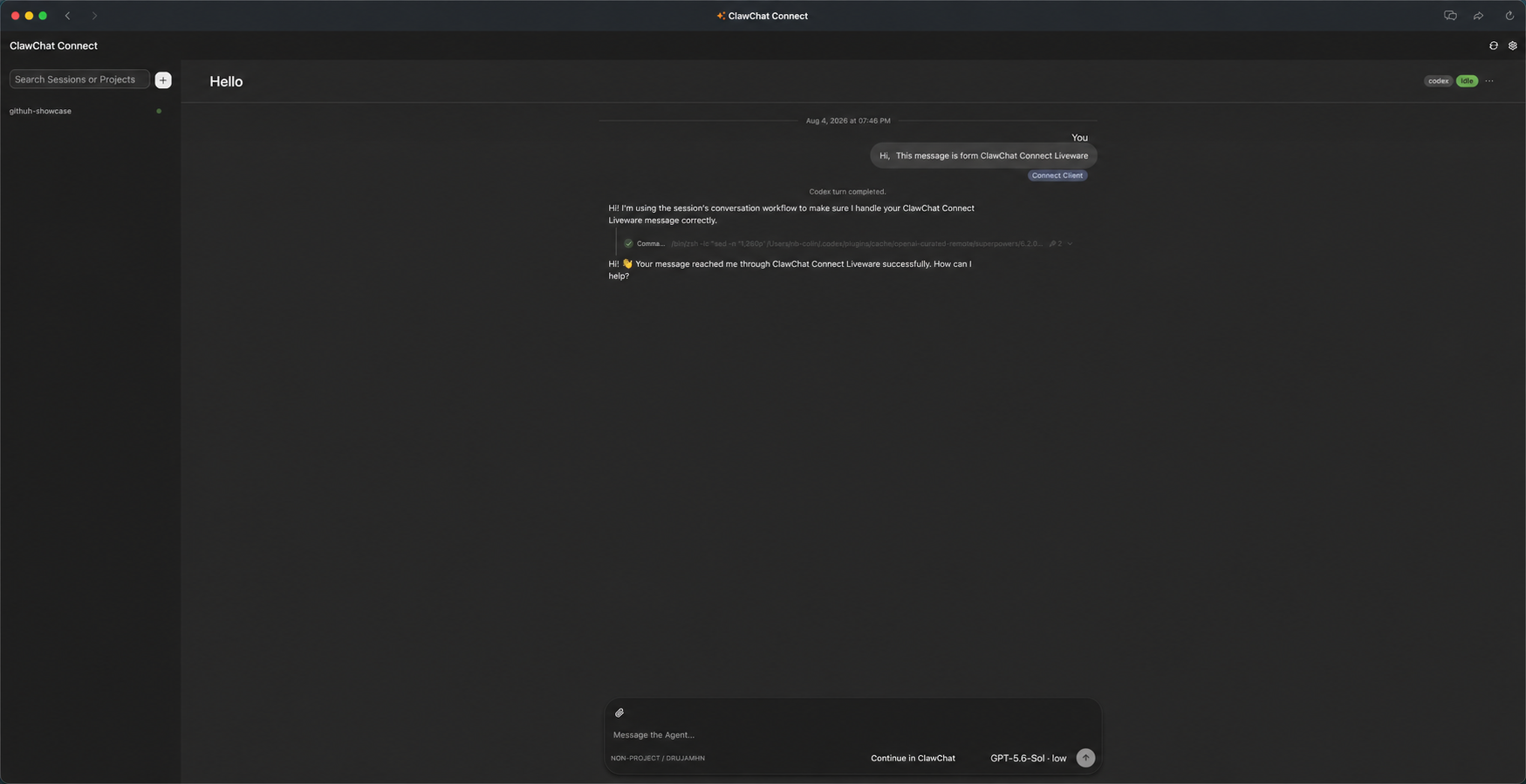1526x784 pixels.
Task: Click the ClawChat Connect sidebar header
Action: point(53,45)
